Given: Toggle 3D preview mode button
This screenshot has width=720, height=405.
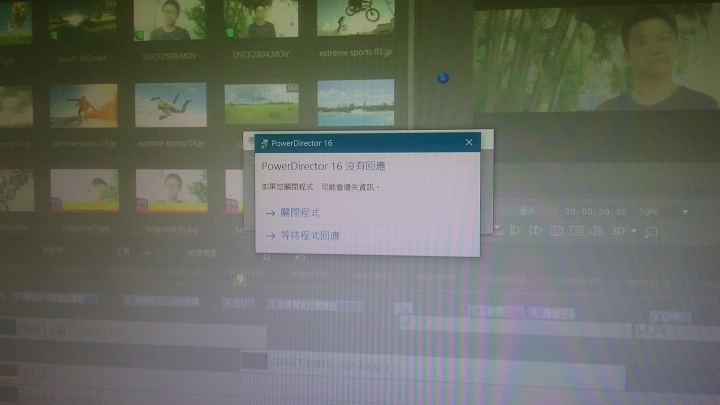Looking at the screenshot, I should 618,231.
